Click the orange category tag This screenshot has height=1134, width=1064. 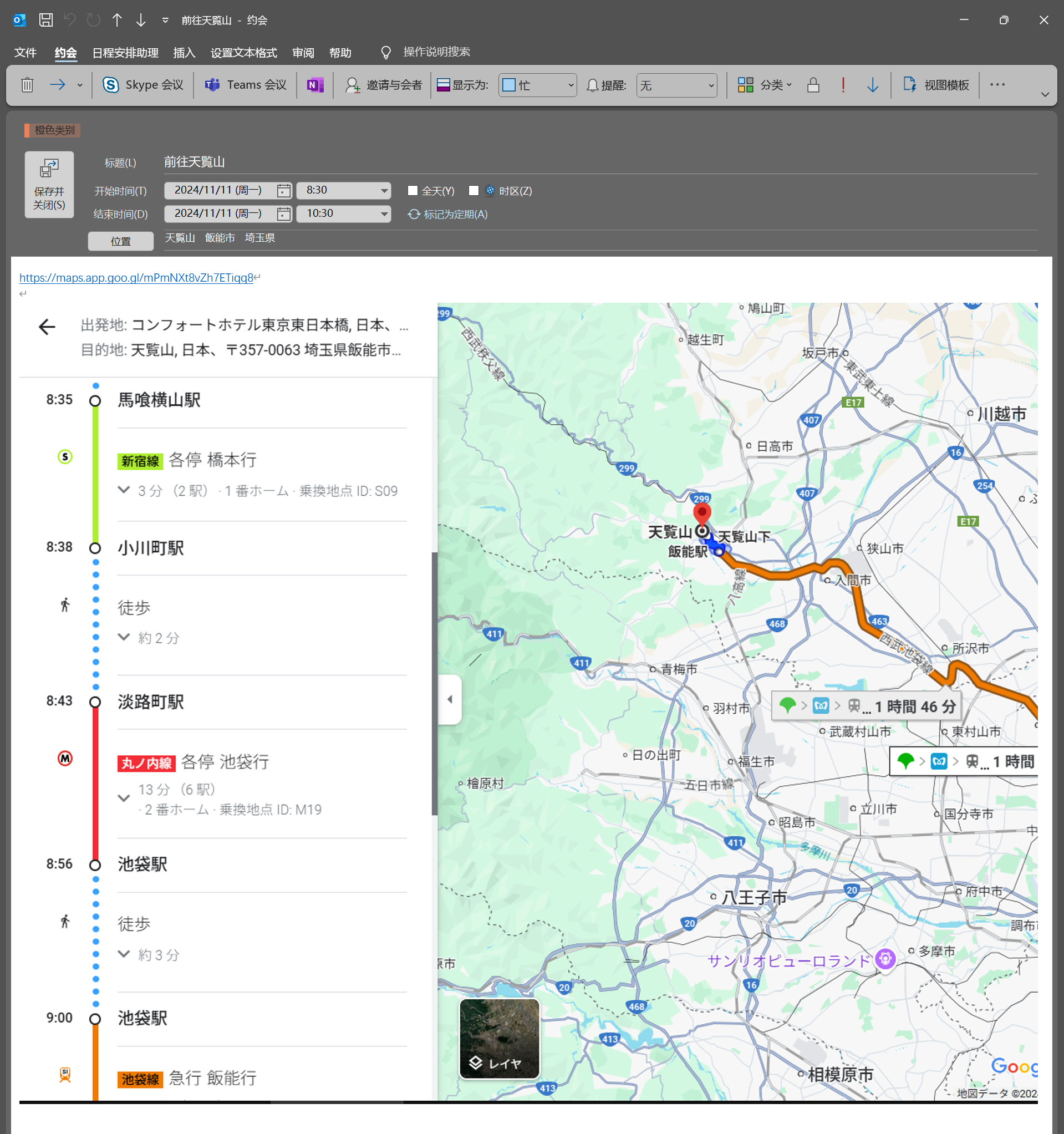tap(53, 130)
